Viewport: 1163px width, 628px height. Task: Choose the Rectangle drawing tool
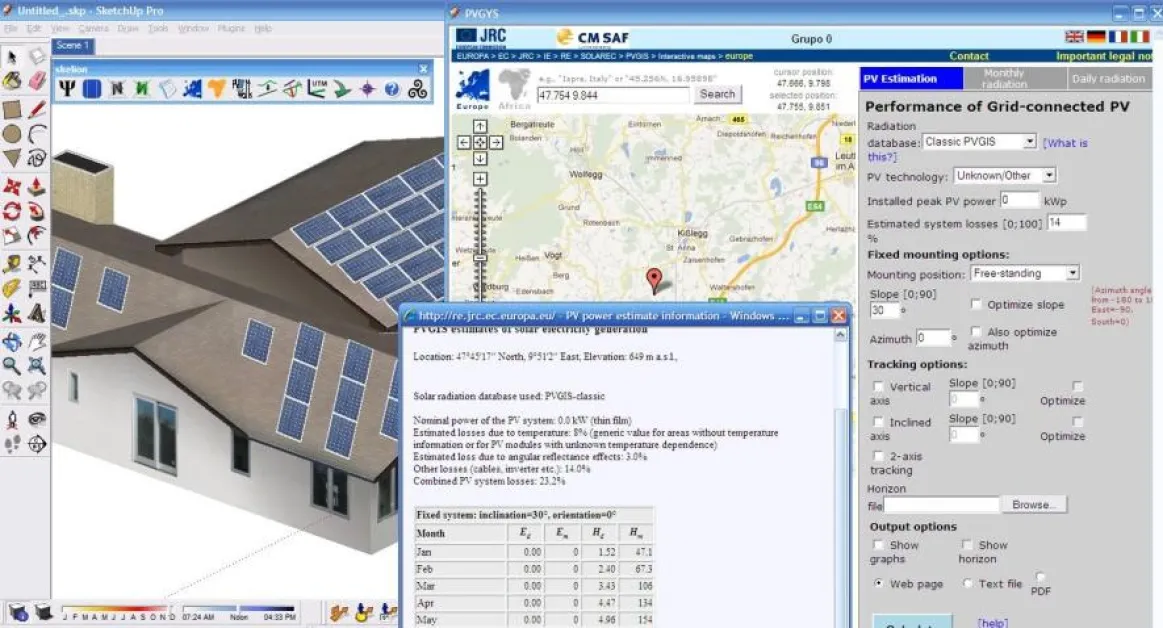coord(12,110)
